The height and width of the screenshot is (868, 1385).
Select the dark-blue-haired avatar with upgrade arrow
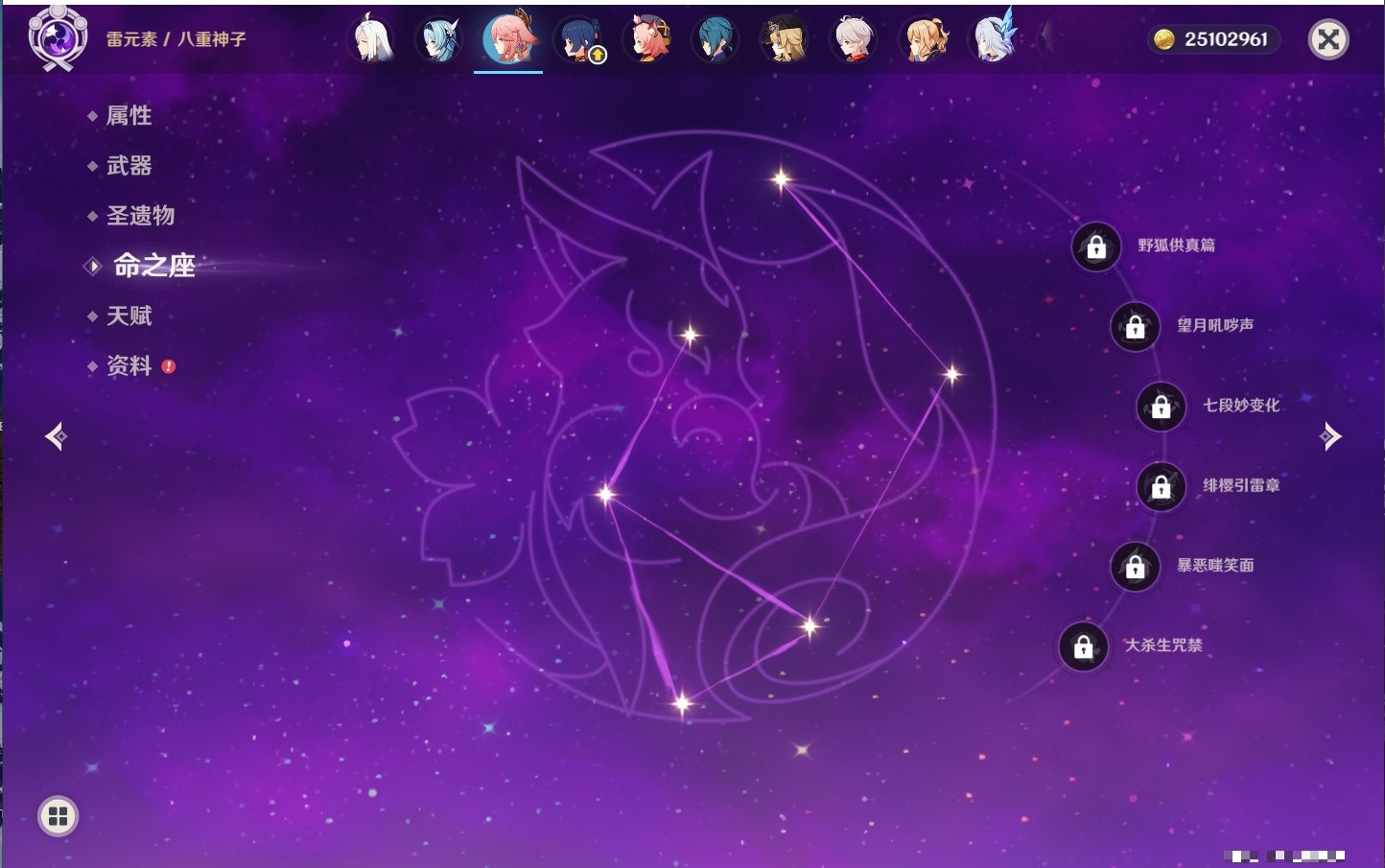coord(578,39)
